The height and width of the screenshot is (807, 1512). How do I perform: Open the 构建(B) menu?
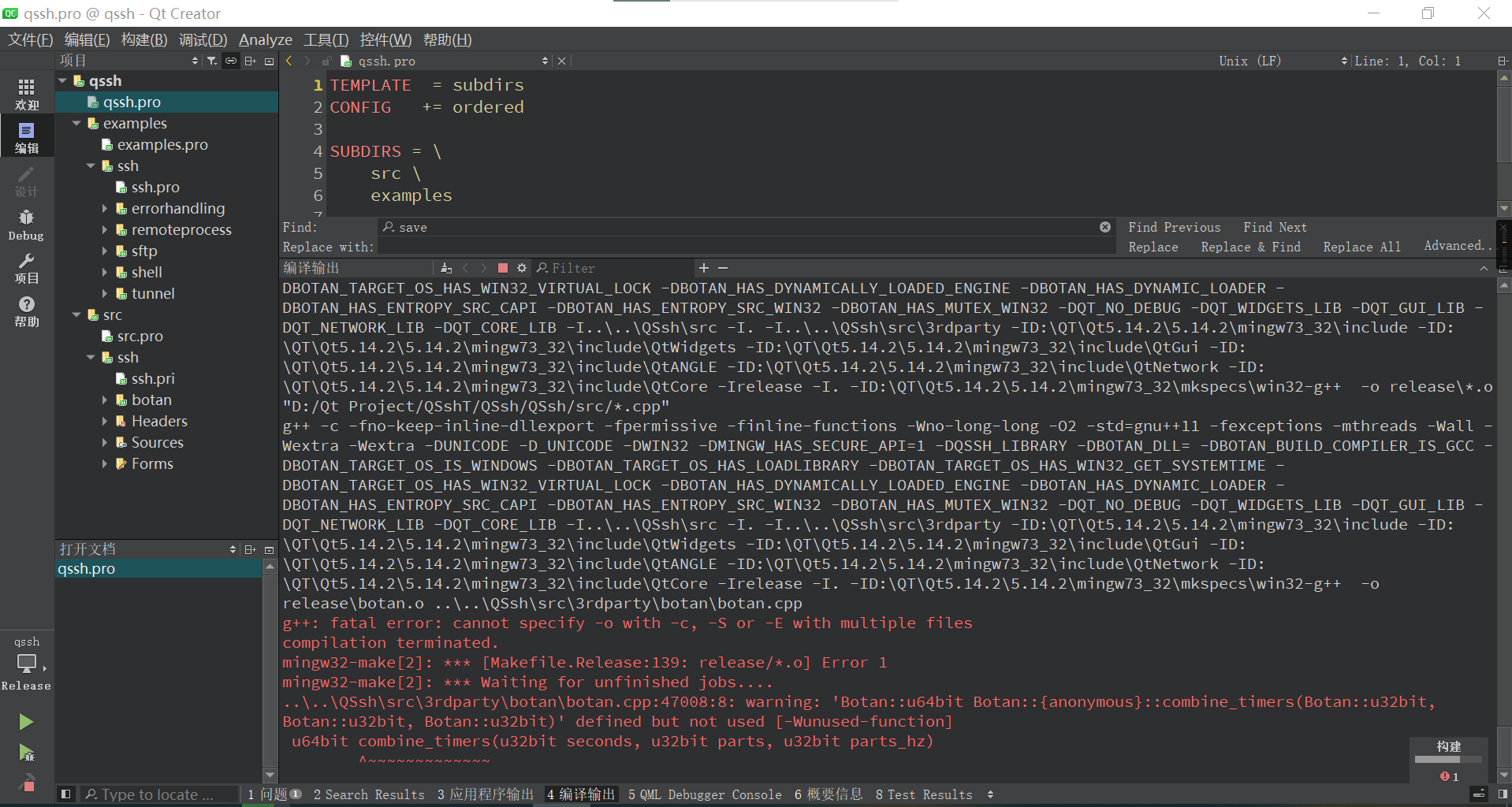coord(144,39)
